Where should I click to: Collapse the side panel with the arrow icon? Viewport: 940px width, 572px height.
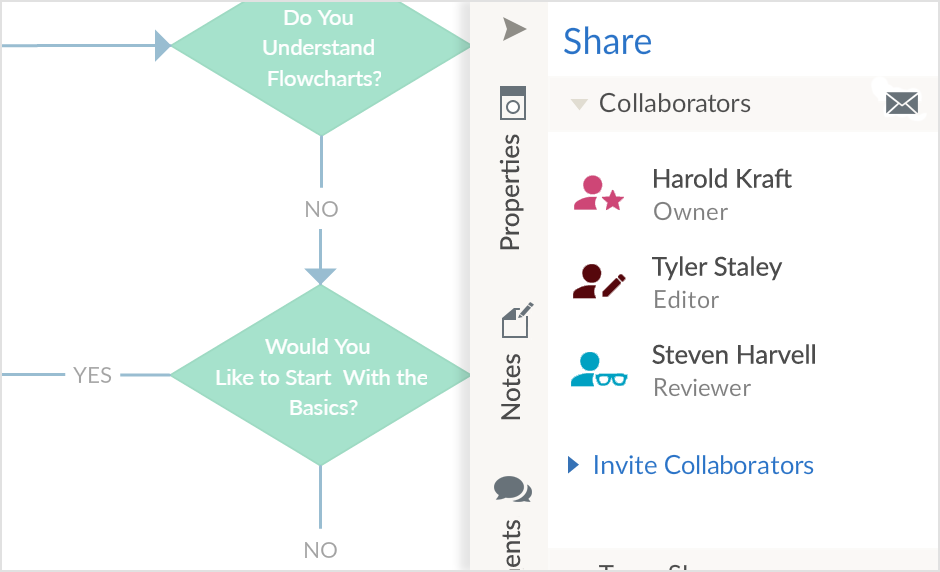point(513,30)
